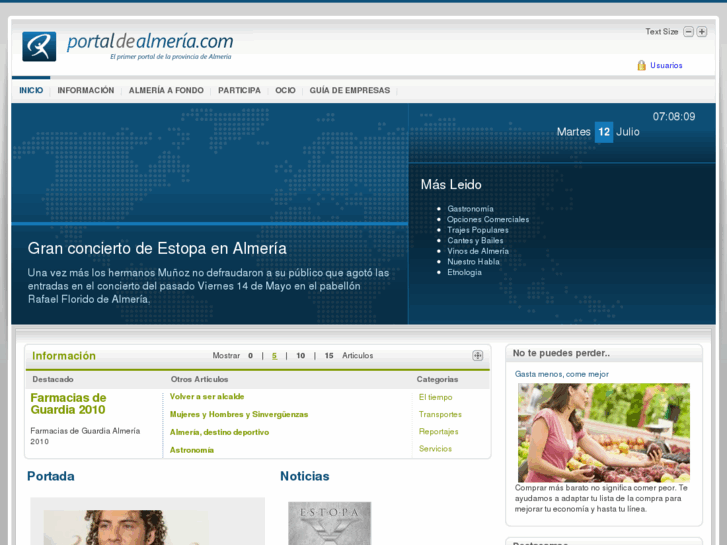Click the Estopa album thumbnail under Noticias
The image size is (727, 545).
pos(329,523)
